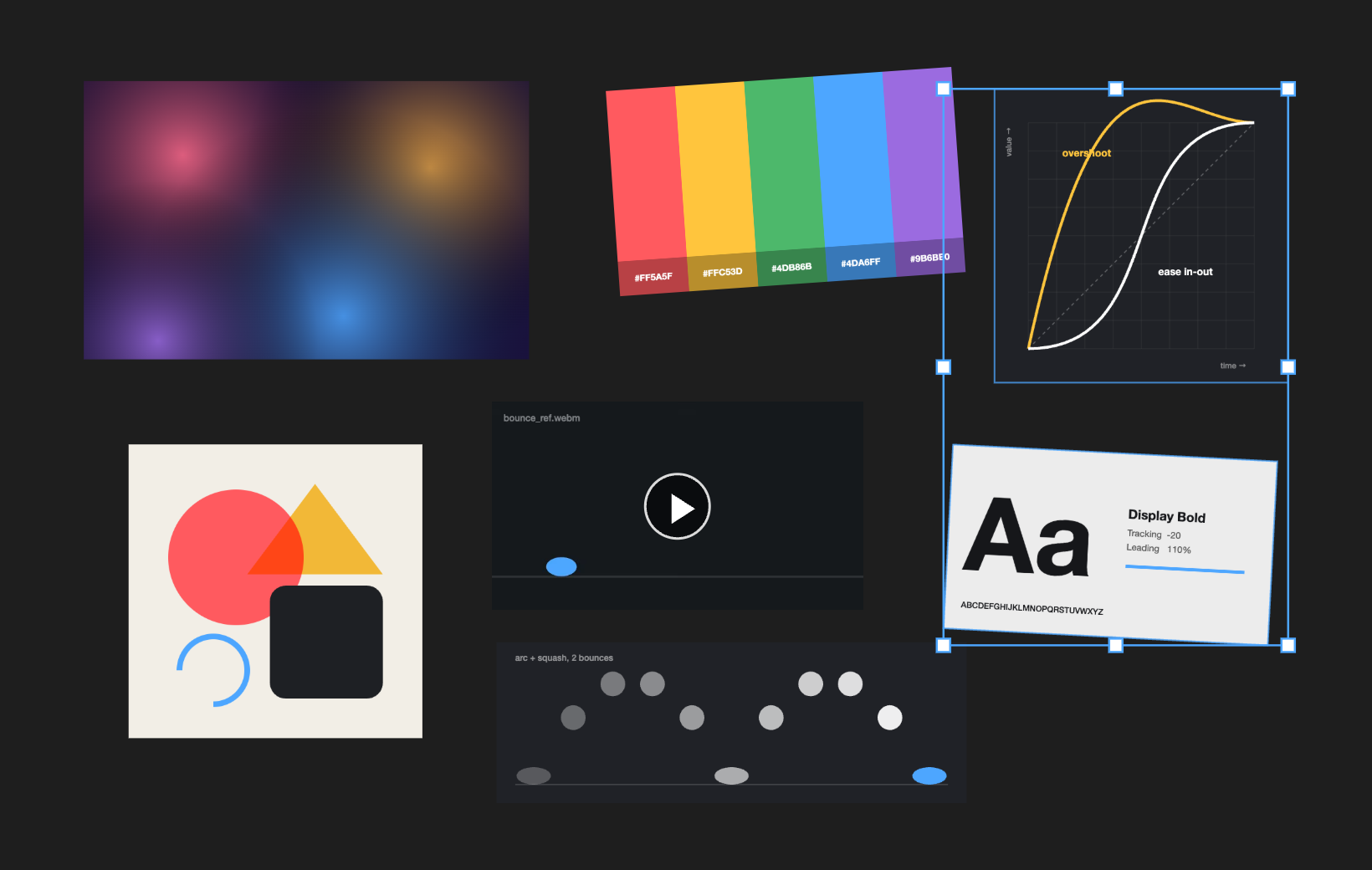Click the right-middle selection handle
This screenshot has height=870, width=1372.
[x=1288, y=367]
